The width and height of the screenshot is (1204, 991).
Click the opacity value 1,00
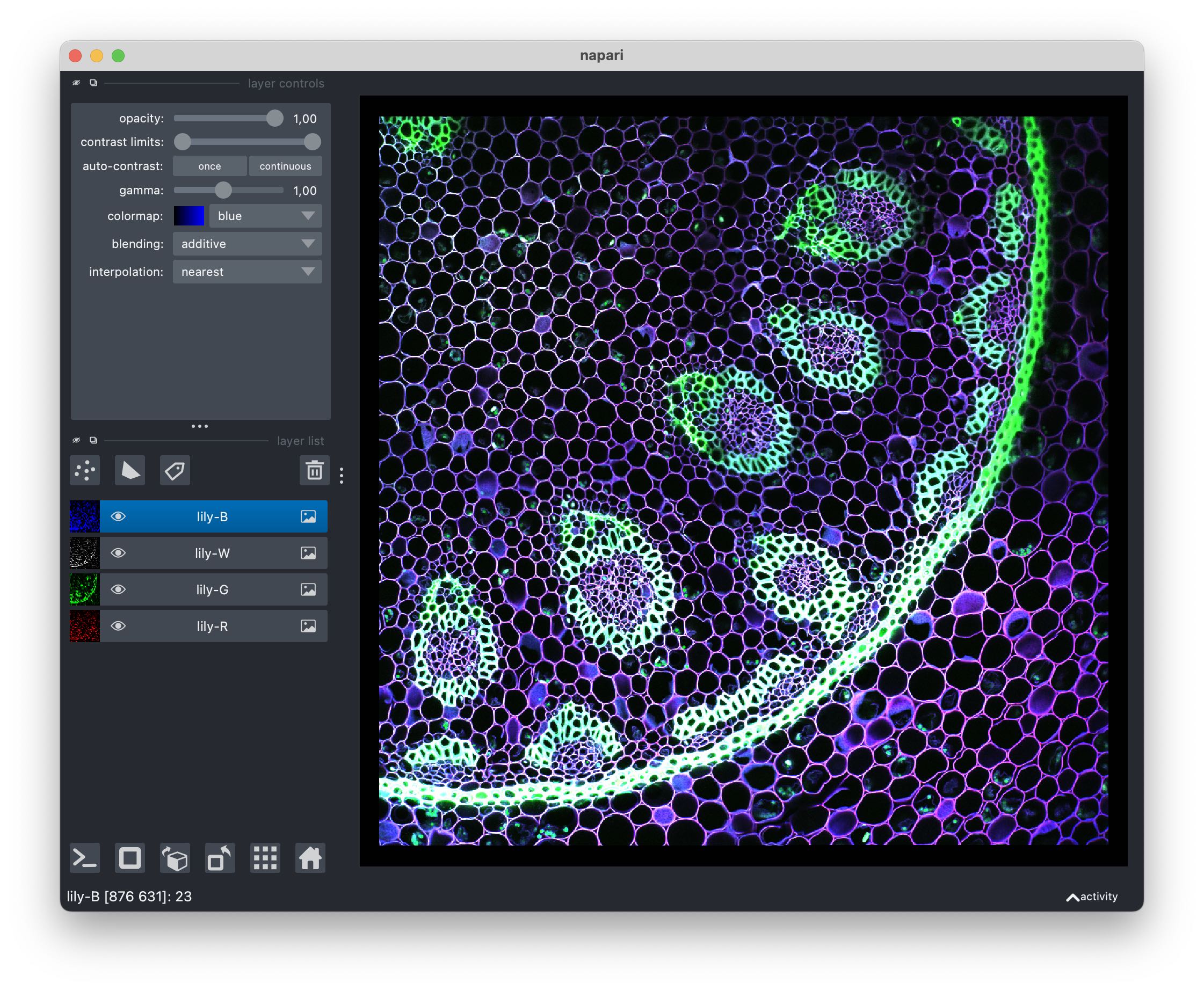[305, 119]
